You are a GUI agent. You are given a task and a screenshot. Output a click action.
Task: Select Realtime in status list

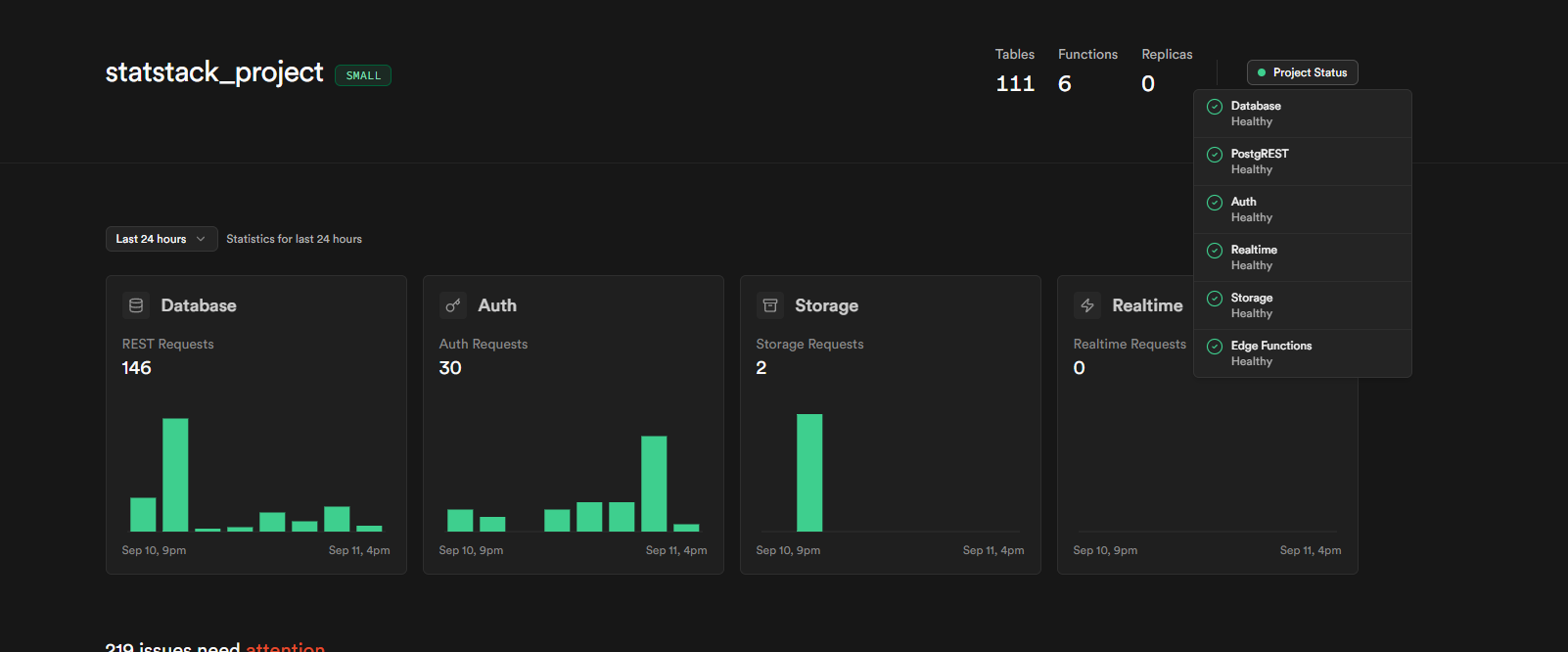click(1303, 257)
